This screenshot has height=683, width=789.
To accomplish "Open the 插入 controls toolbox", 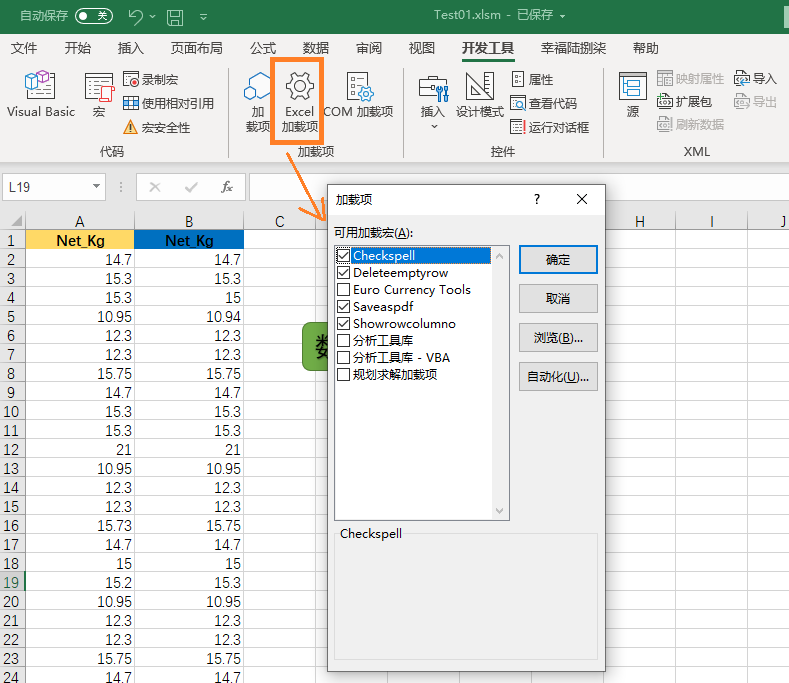I will pos(433,101).
